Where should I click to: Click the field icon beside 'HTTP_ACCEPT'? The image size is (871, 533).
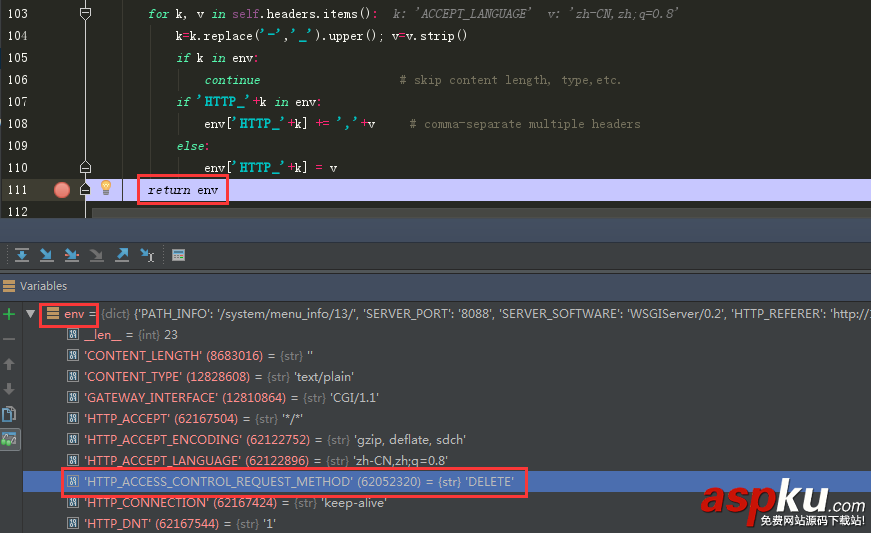click(73, 418)
